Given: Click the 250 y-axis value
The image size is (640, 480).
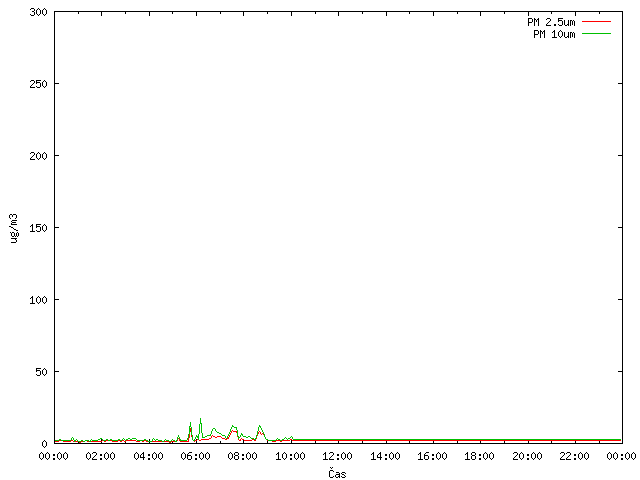Looking at the screenshot, I should pyautogui.click(x=38, y=84).
